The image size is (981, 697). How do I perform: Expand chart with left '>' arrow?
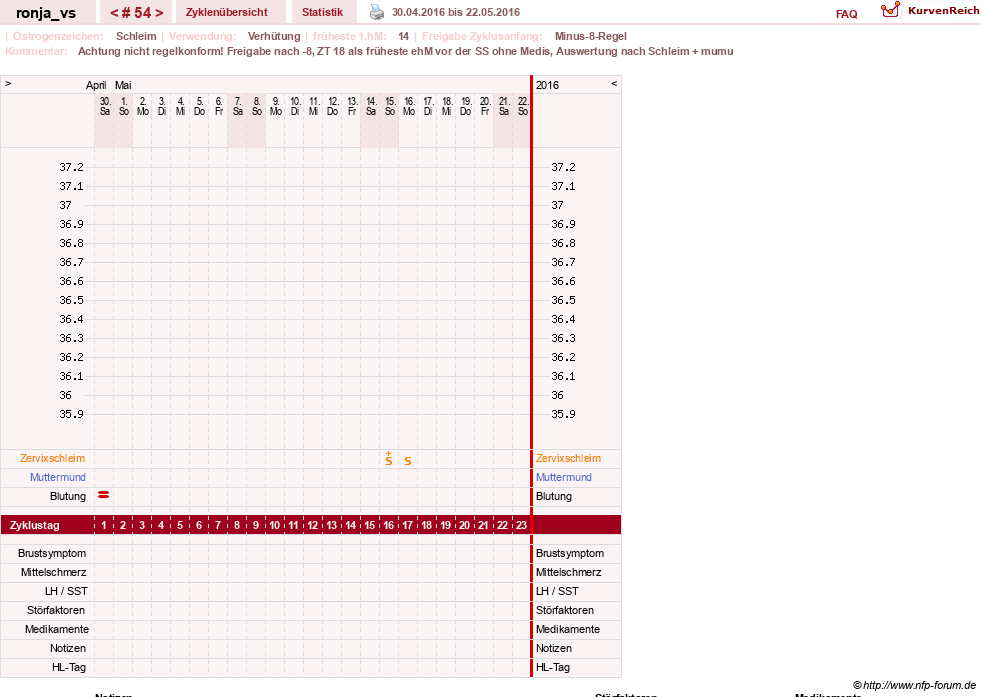pos(8,83)
